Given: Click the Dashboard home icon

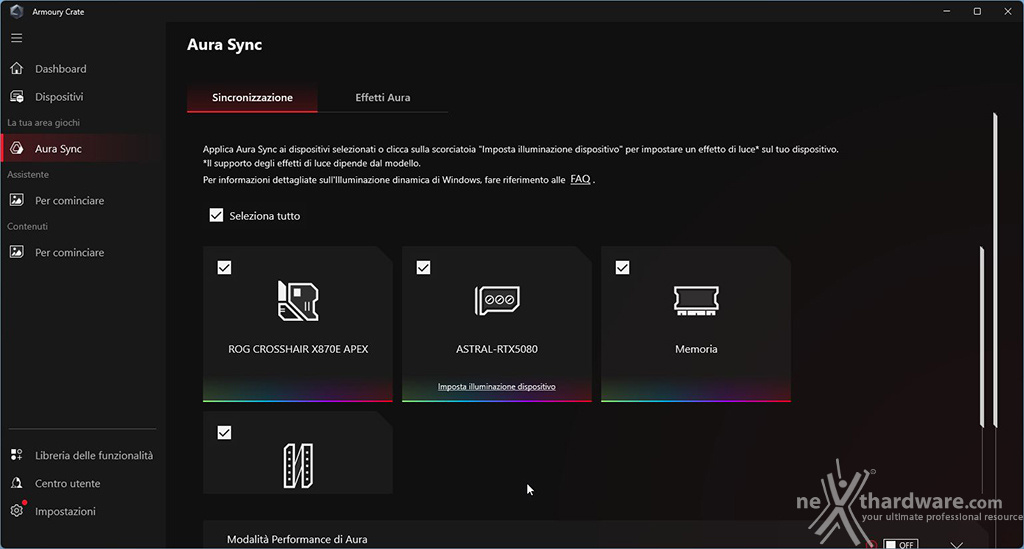Looking at the screenshot, I should pyautogui.click(x=17, y=69).
